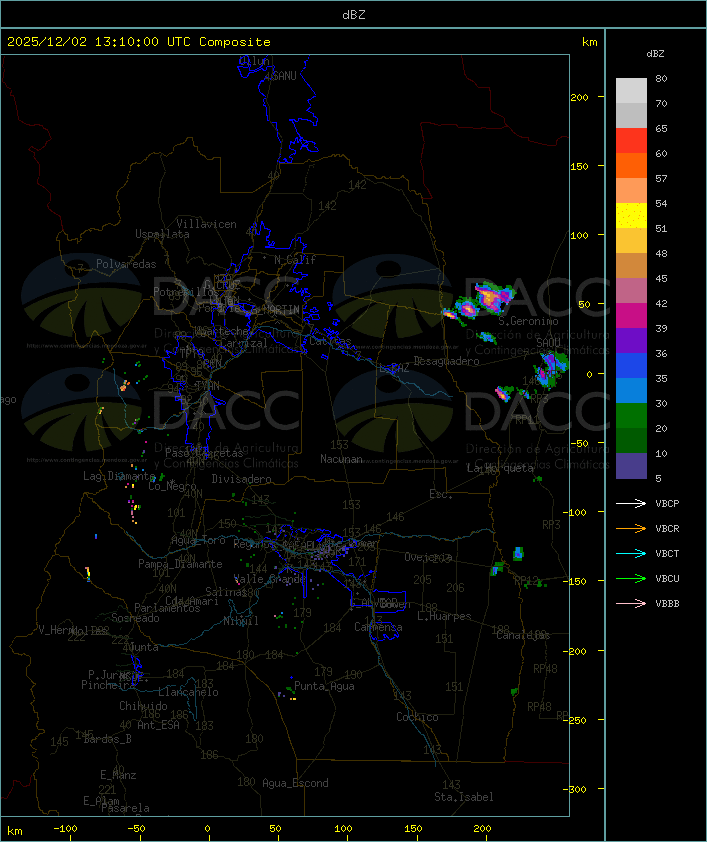Click the 54 dBZ yellow dotted swatch

point(631,216)
